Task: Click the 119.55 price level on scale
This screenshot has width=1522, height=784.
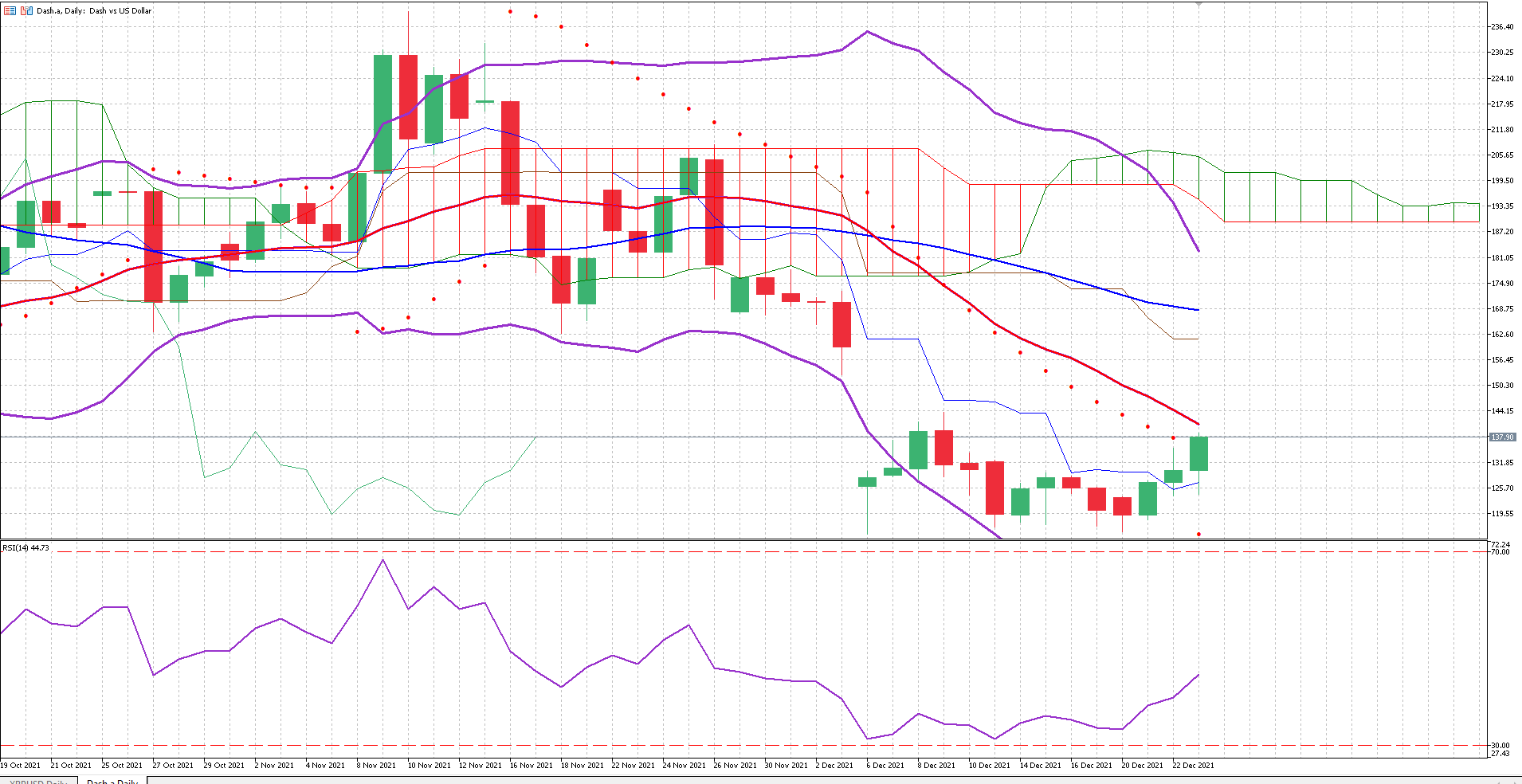Action: [1501, 514]
